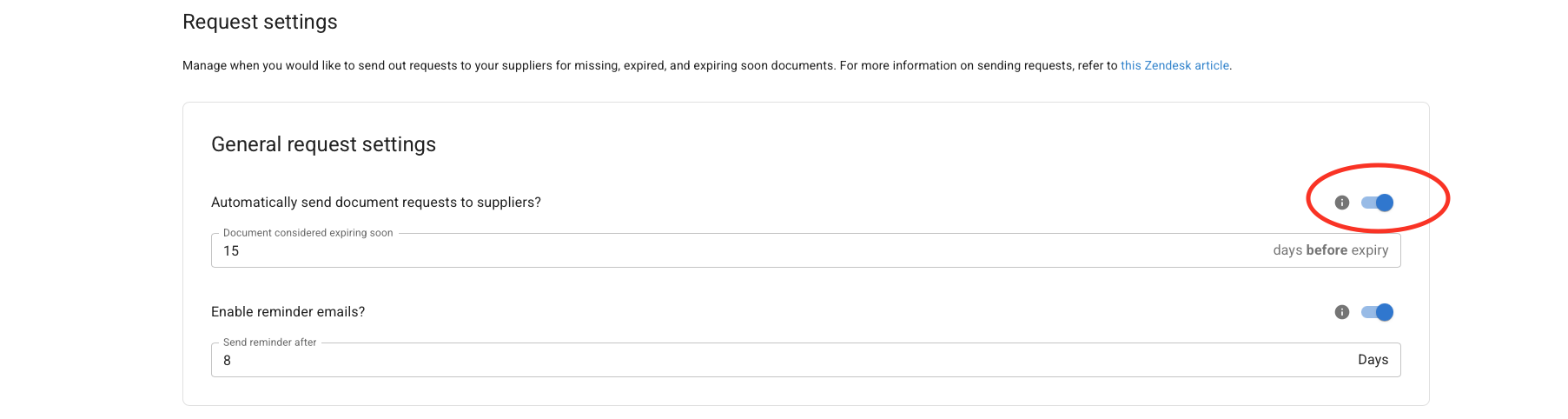
Task: Click the Days suffix in reminder field
Action: pos(1373,360)
